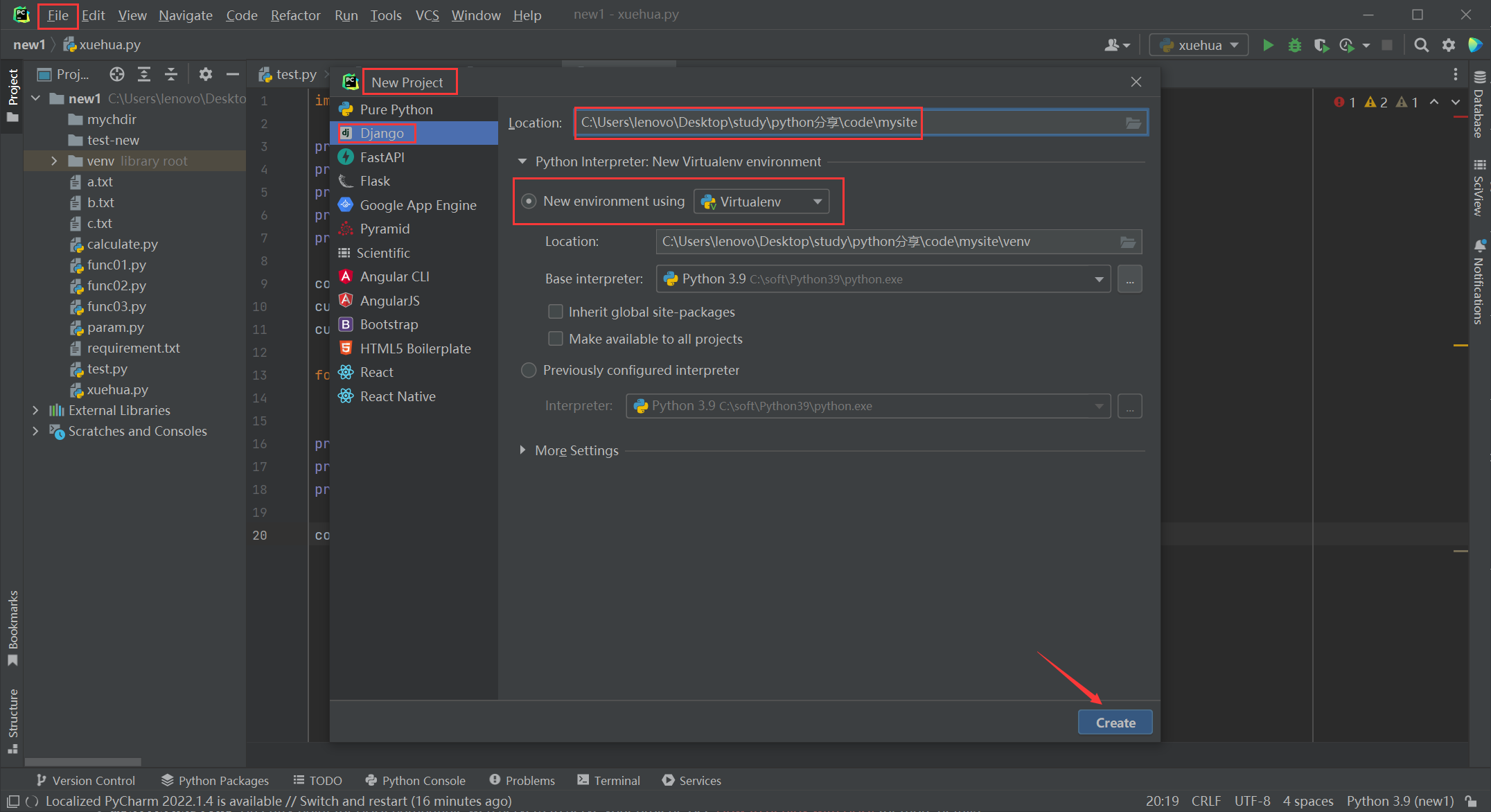Open the Profile run icon

pyautogui.click(x=1348, y=45)
